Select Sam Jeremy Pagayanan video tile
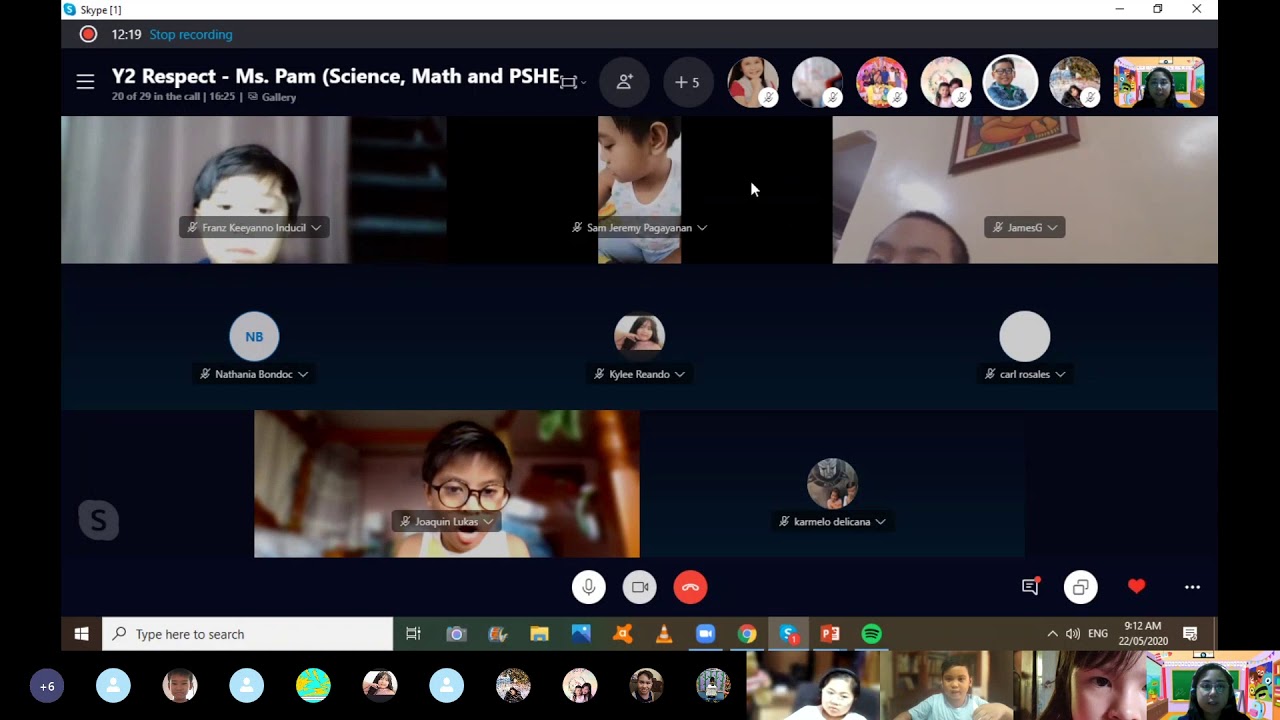Screen dimensions: 1280x720 (640, 190)
